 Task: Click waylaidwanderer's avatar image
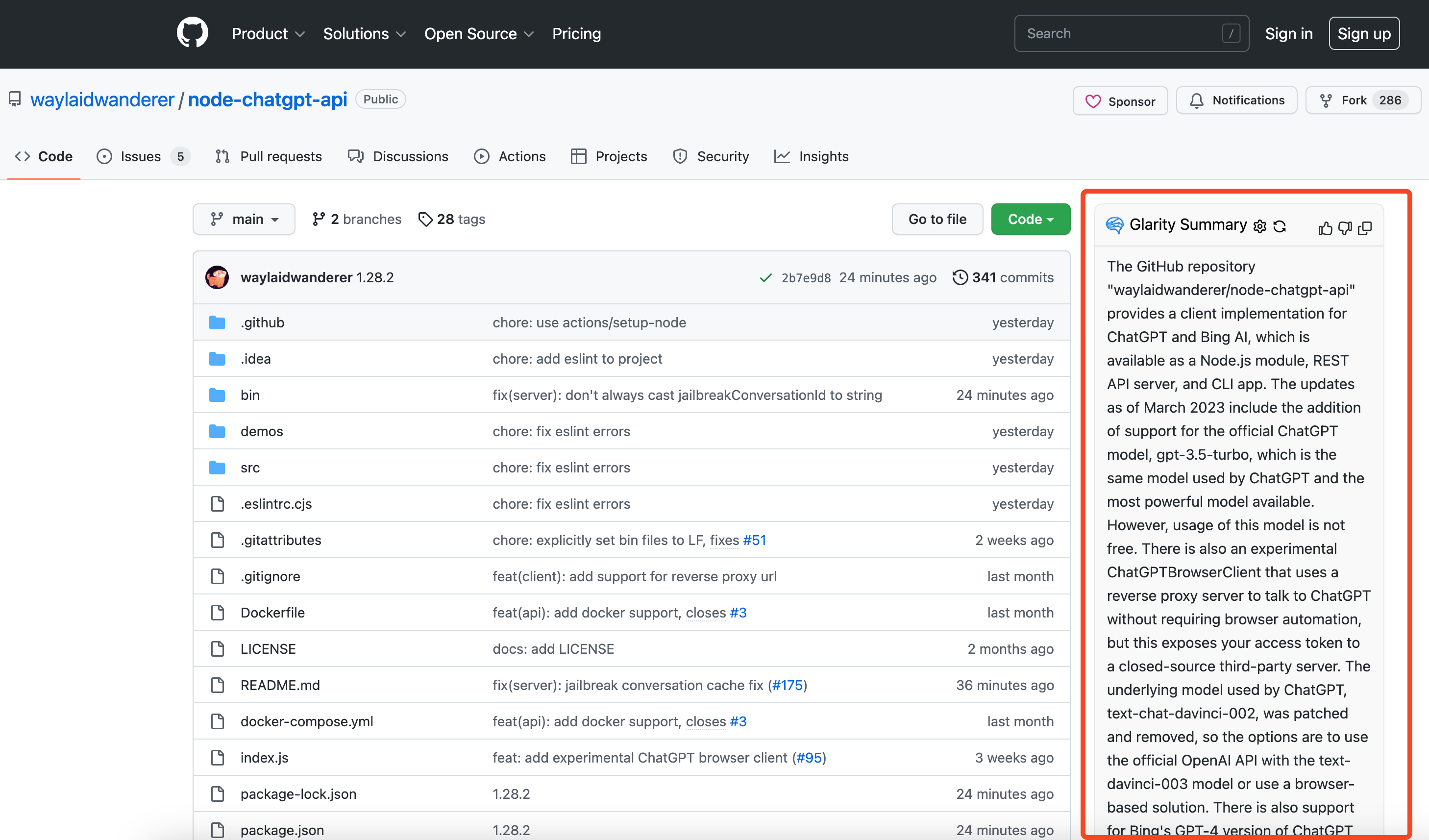[217, 277]
